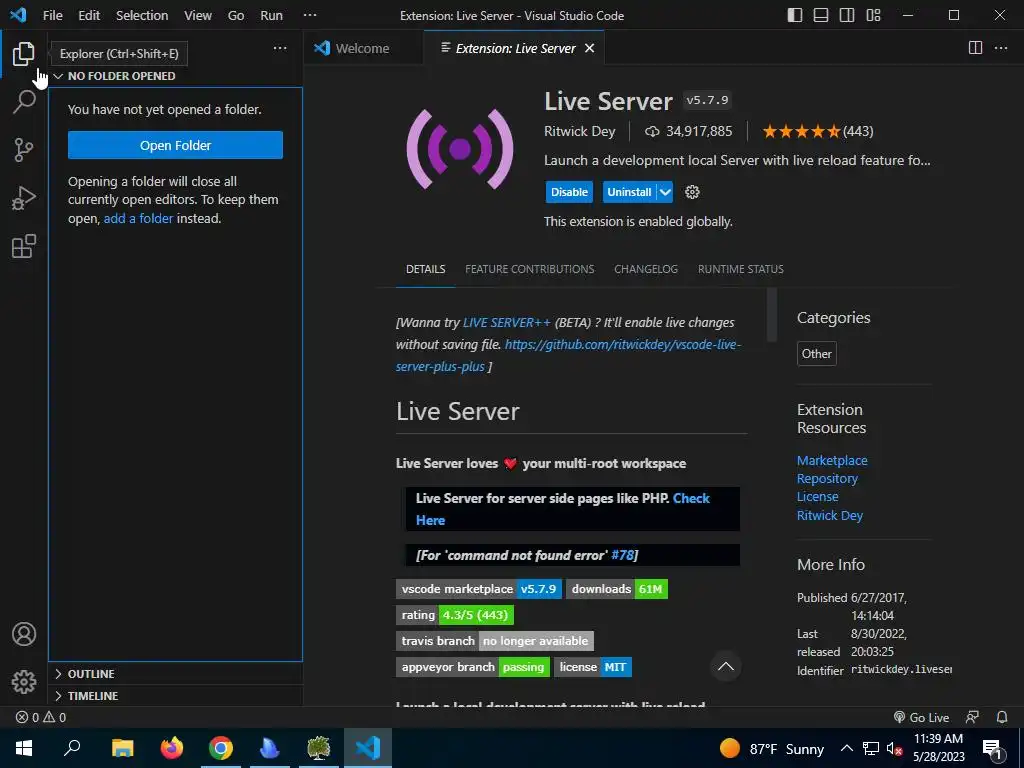Open the notifications bell in status bar

(1002, 717)
